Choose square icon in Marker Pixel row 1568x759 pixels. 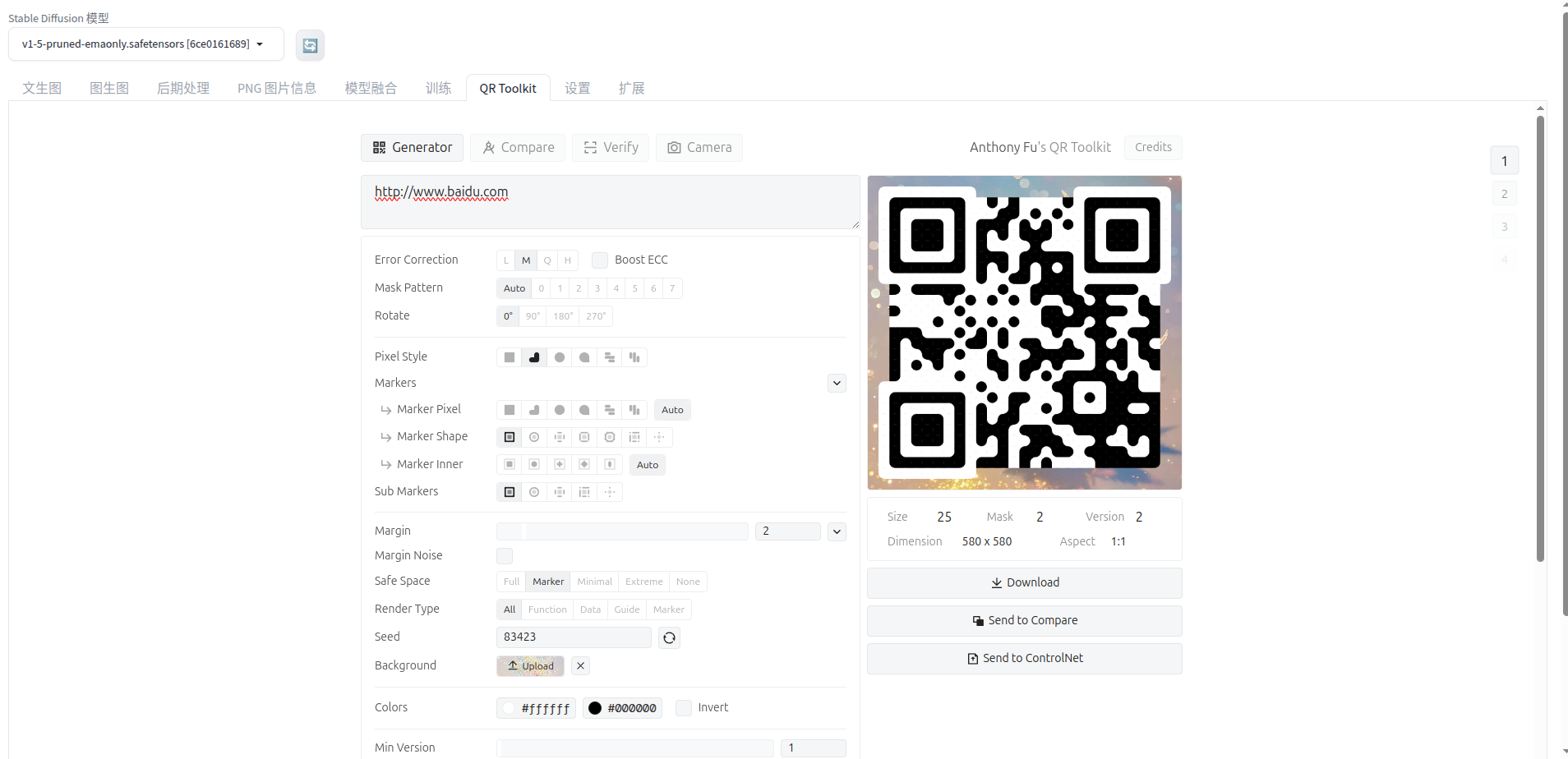pos(510,410)
